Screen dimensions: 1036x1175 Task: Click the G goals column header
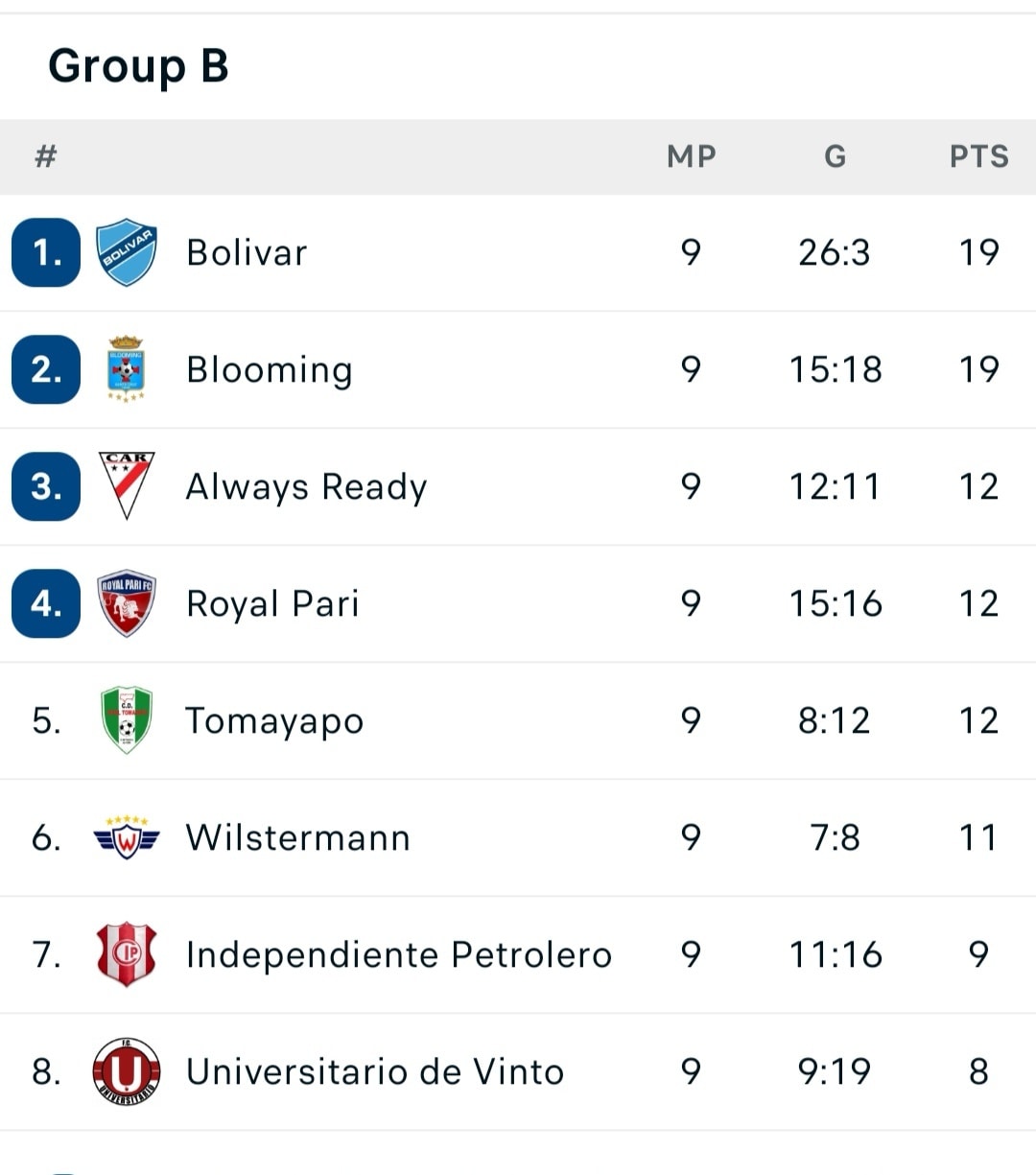coord(835,156)
